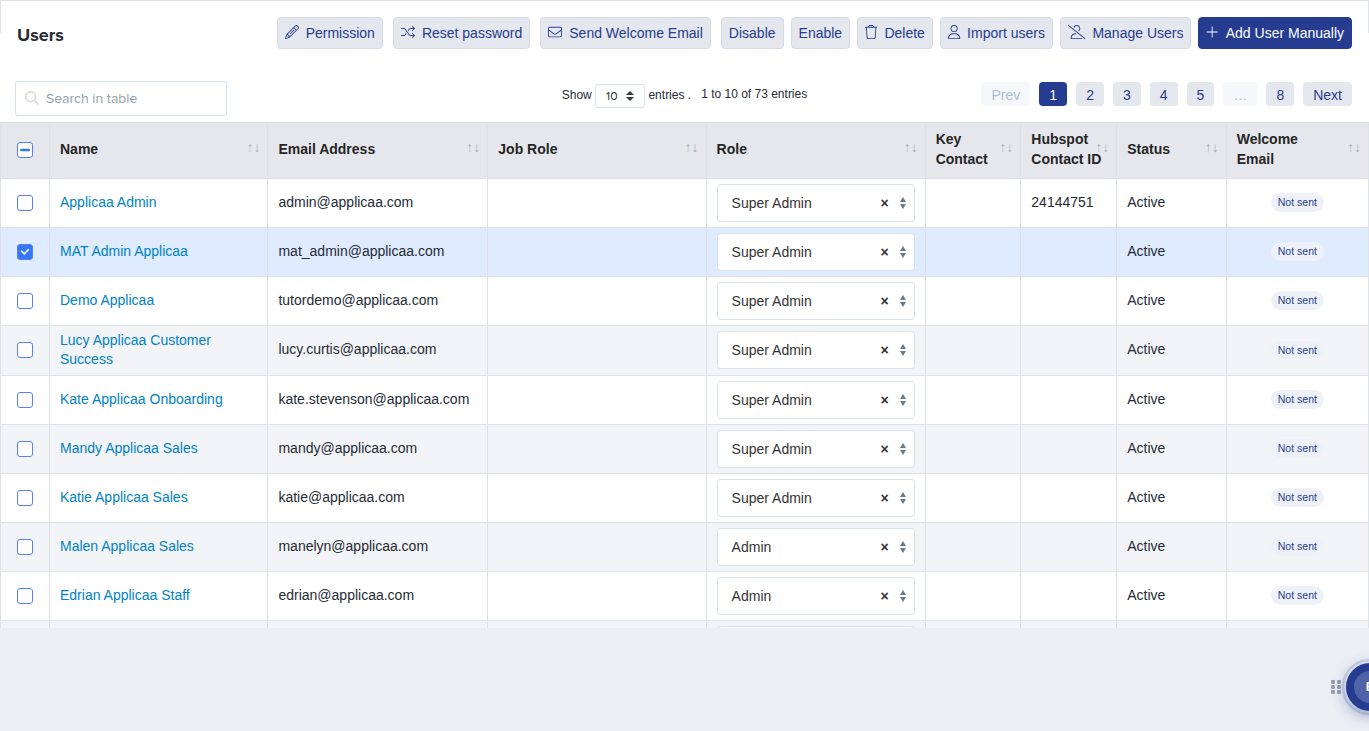Image resolution: width=1369 pixels, height=731 pixels.
Task: Click Add User Manually
Action: 1275,33
